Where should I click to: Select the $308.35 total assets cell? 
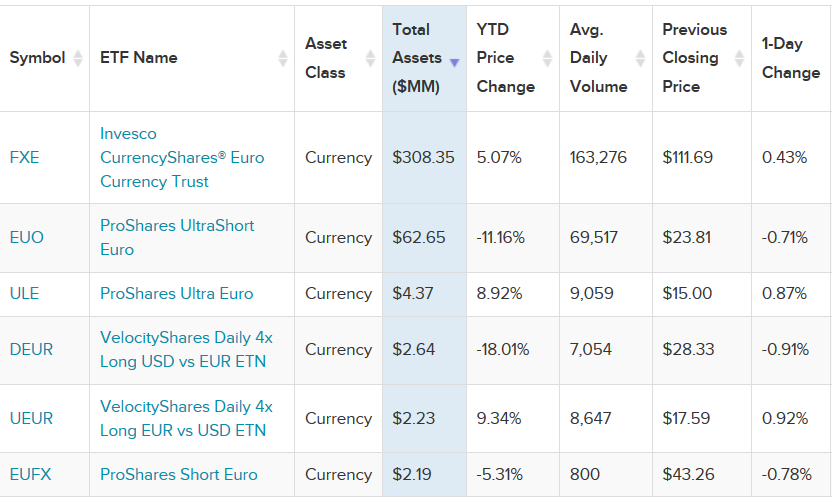click(423, 158)
